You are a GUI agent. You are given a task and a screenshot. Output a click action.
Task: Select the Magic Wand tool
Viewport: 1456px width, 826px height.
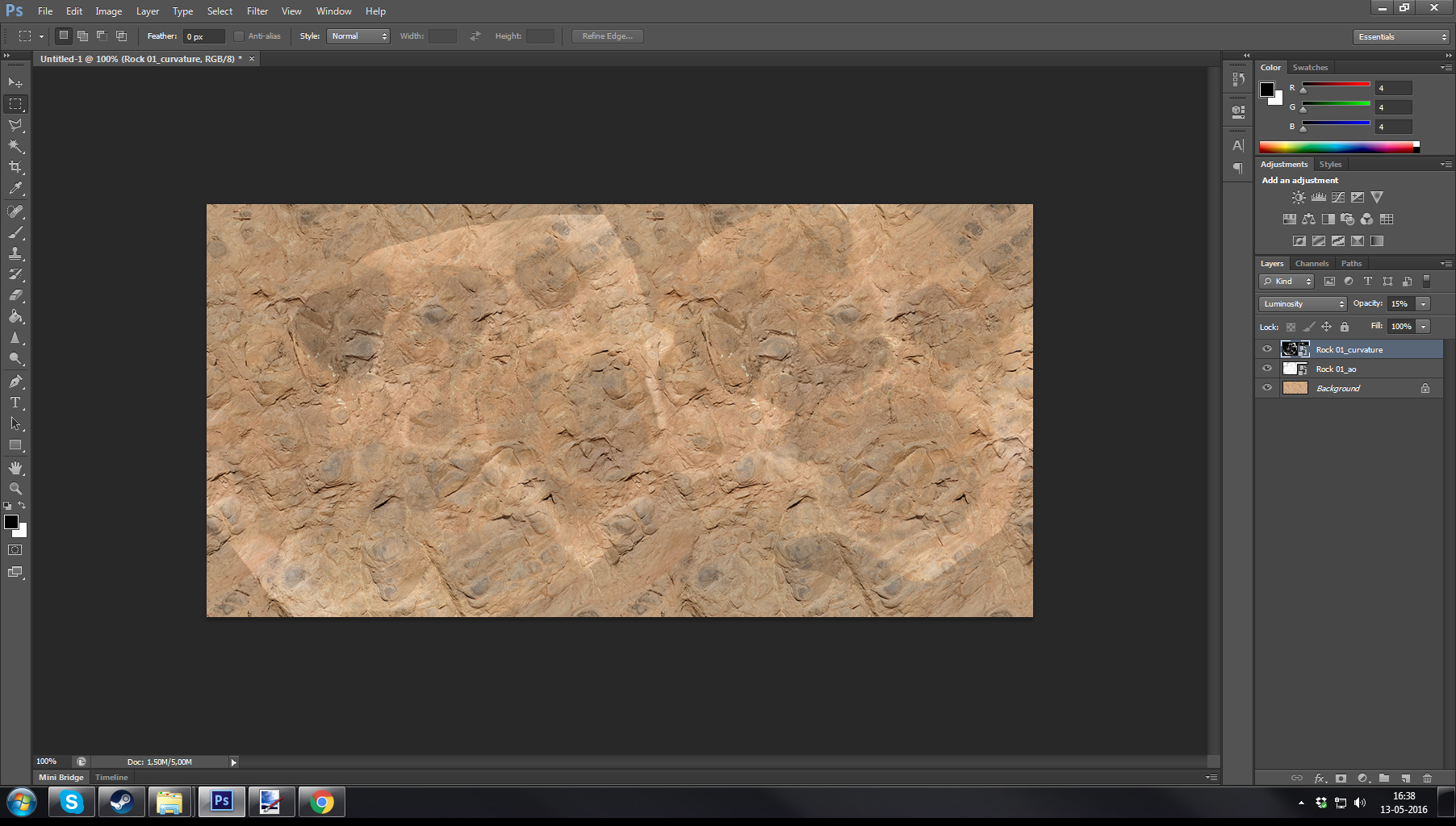coord(15,146)
